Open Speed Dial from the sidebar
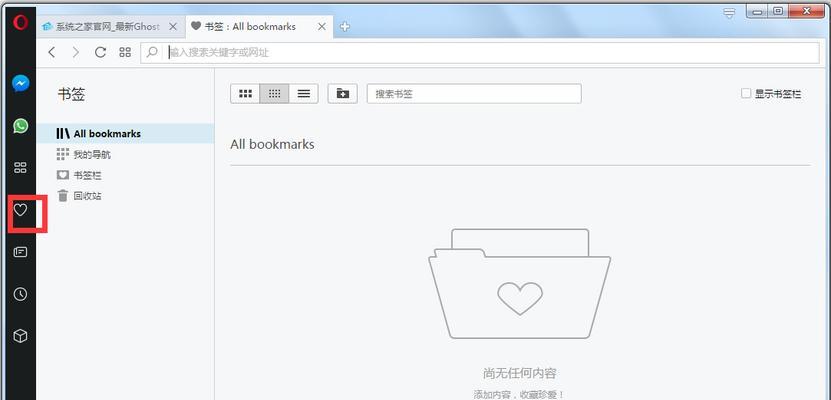This screenshot has height=400, width=831. 20,168
